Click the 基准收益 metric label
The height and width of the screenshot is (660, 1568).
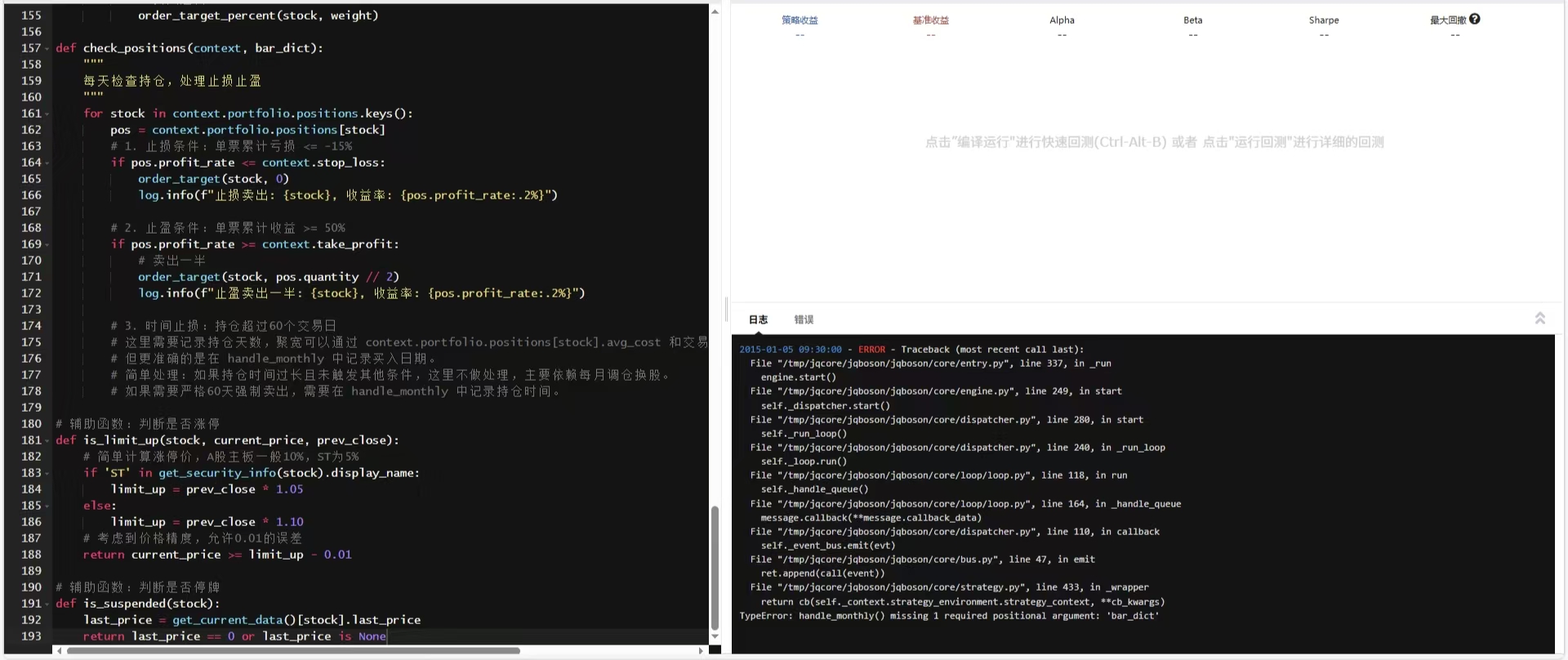tap(931, 20)
